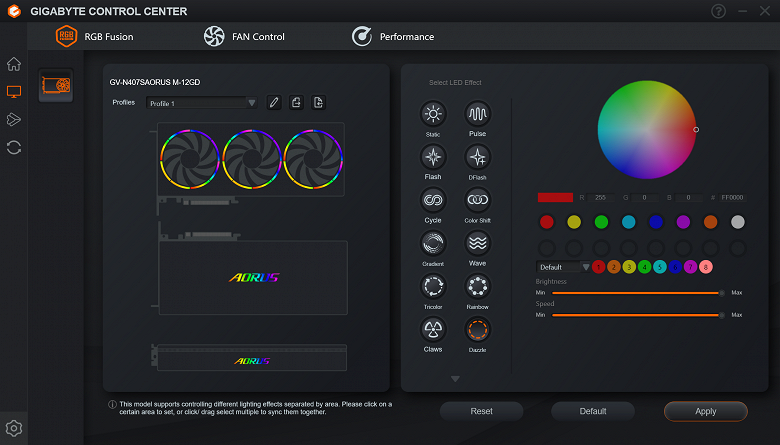
Task: Choose the Flash LED effect
Action: 433,157
